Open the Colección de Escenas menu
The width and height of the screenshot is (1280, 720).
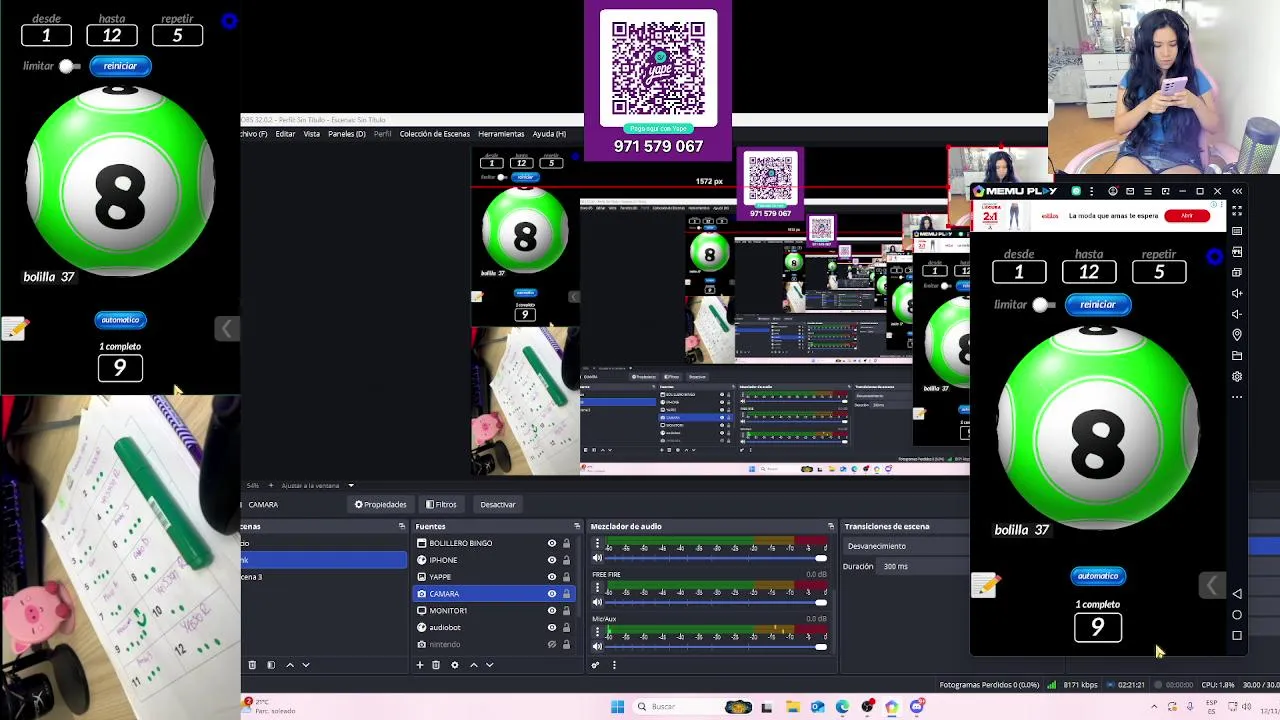click(x=435, y=134)
